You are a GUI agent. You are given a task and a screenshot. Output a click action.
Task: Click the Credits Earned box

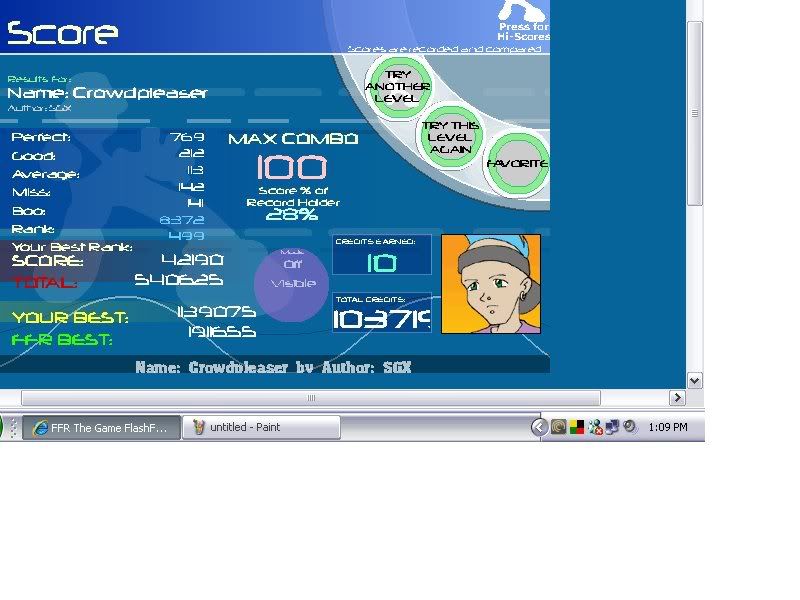coord(382,256)
